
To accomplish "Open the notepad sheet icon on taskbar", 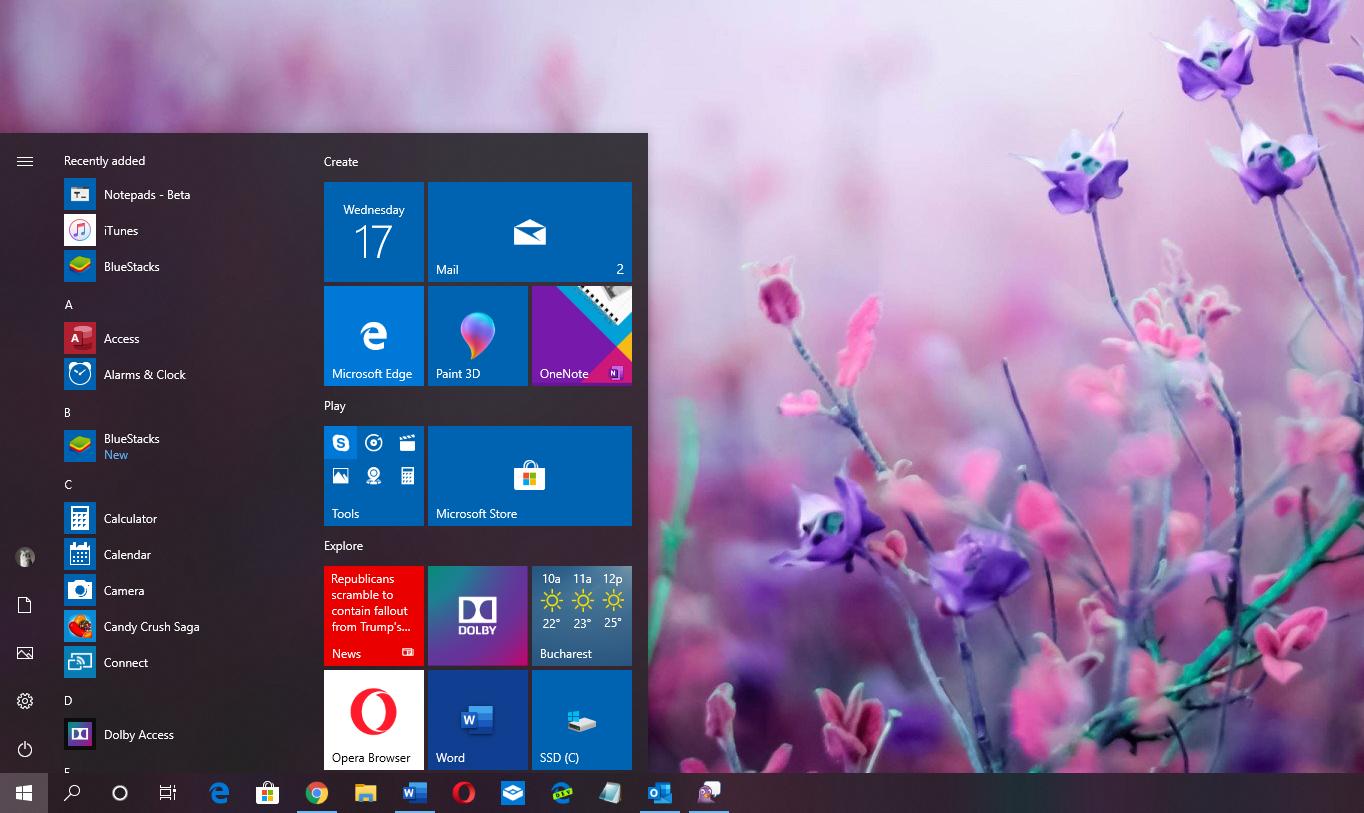I will coord(610,793).
